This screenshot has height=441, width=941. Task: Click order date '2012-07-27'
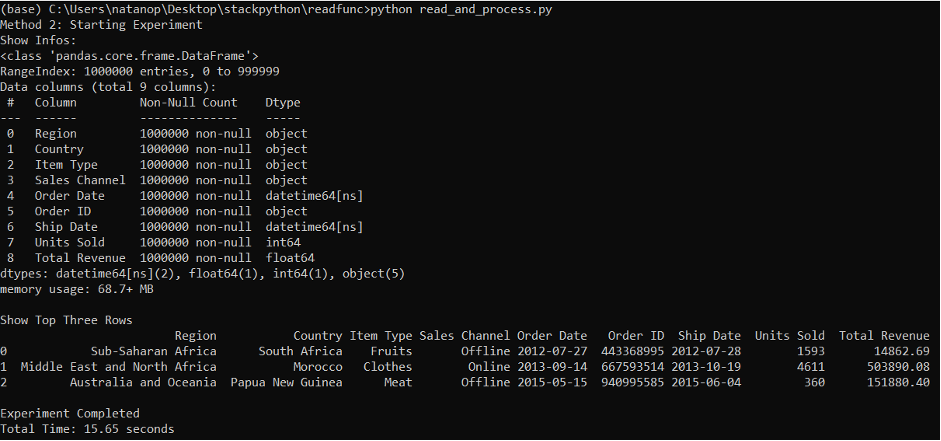552,352
